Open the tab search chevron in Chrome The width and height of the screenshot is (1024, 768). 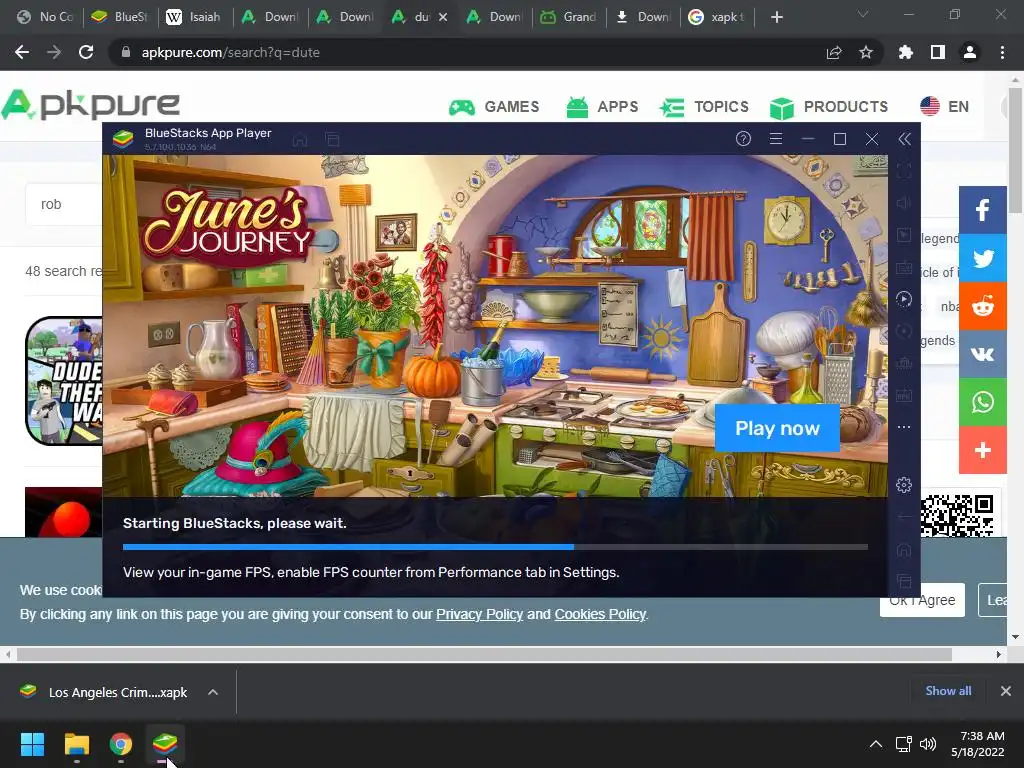coord(863,14)
